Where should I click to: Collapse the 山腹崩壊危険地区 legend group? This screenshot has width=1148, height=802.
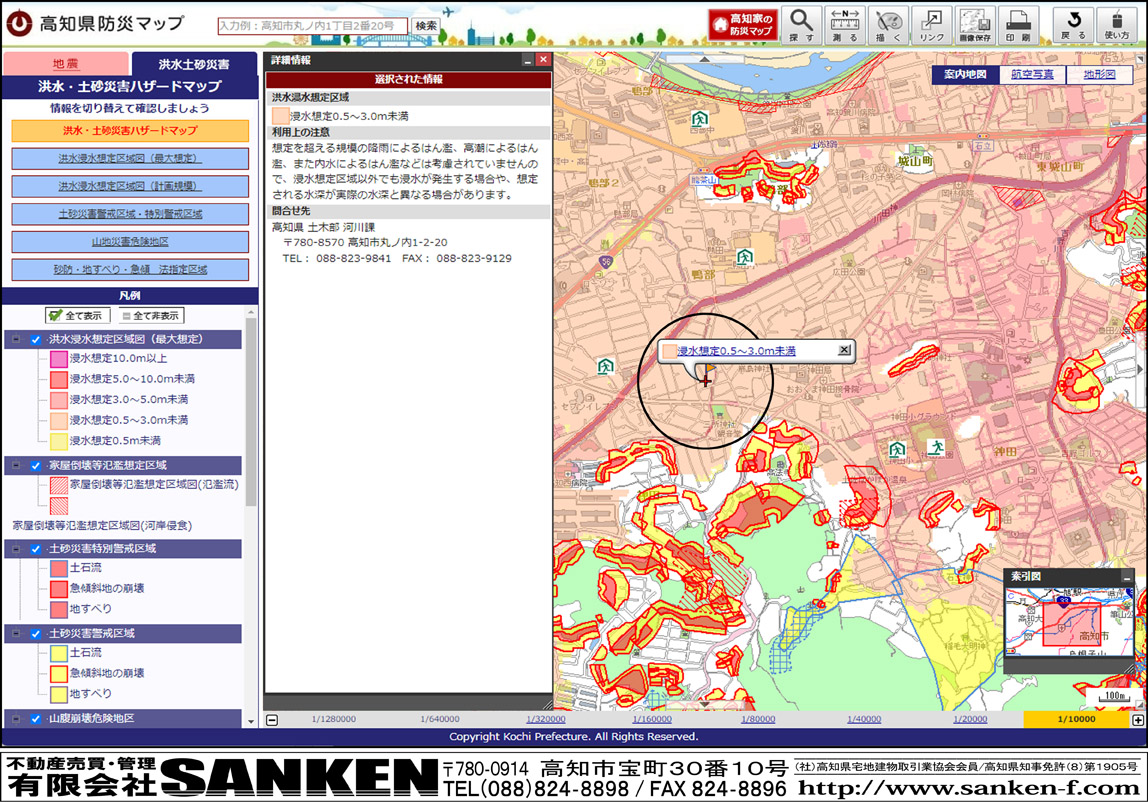click(16, 719)
